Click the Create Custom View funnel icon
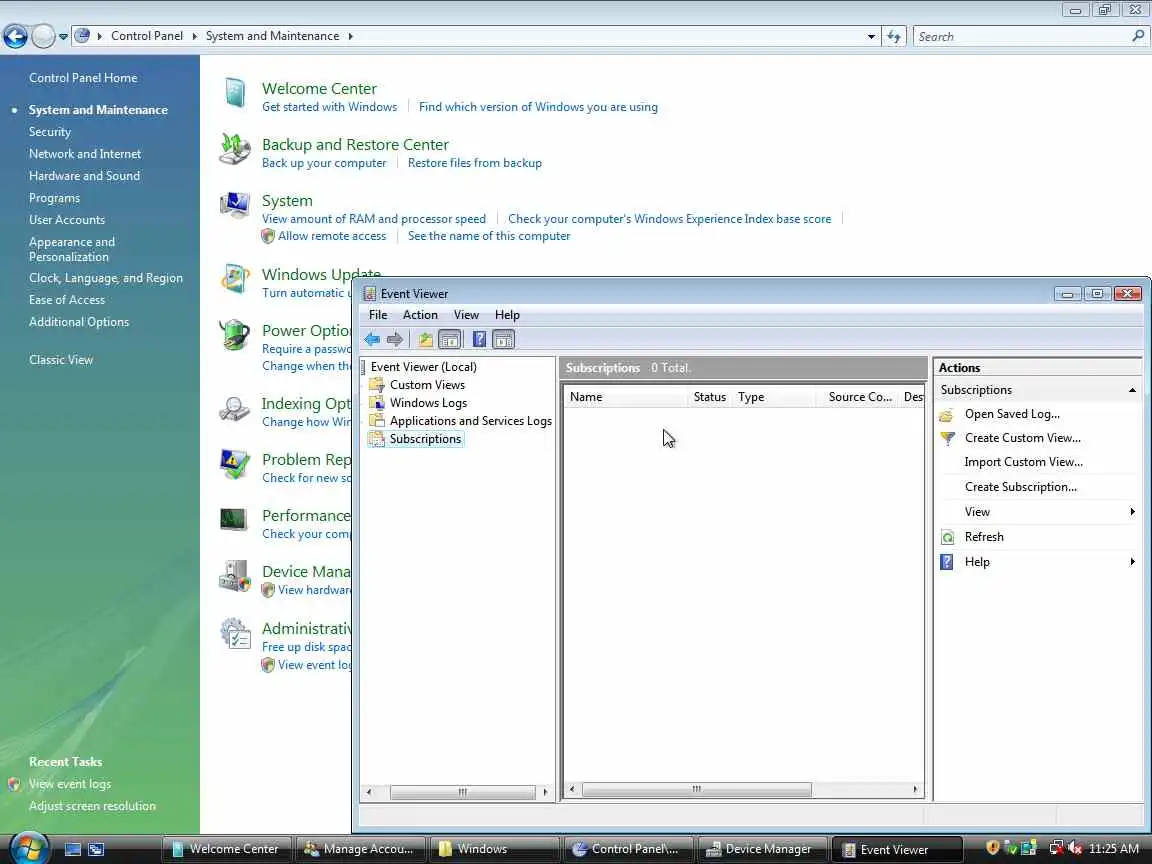 point(948,439)
